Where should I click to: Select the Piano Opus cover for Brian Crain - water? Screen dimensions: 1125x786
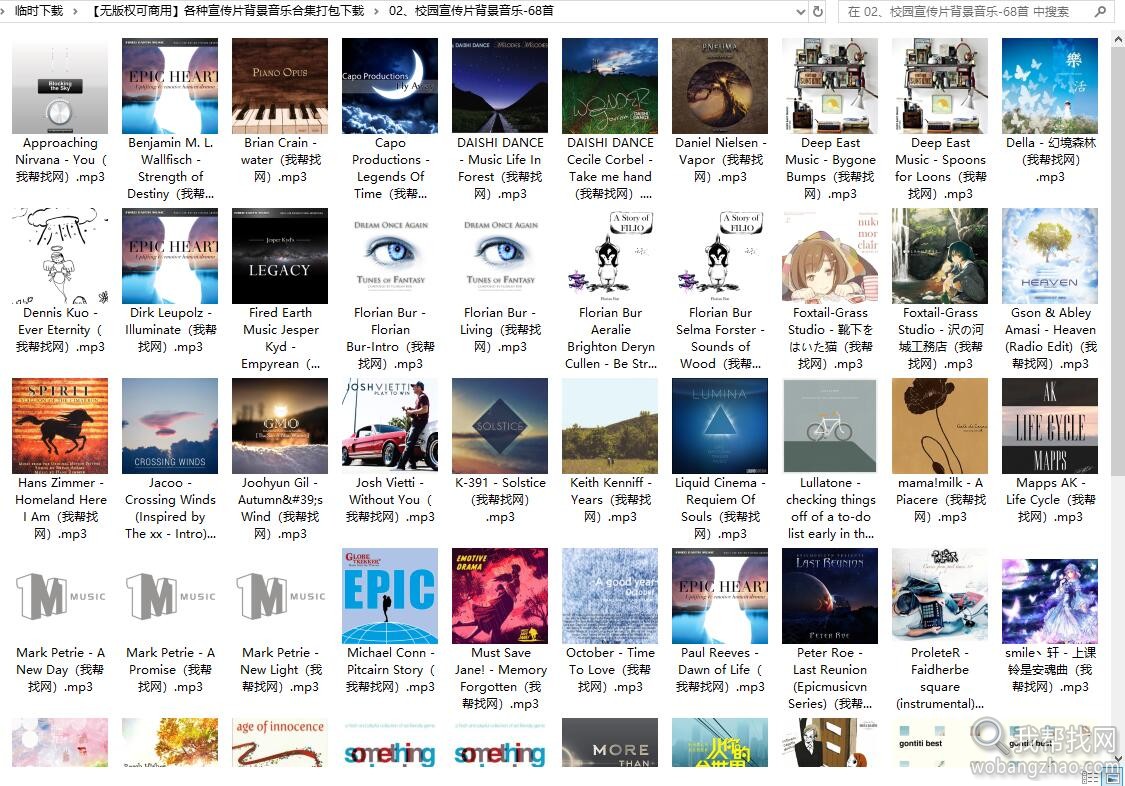(x=280, y=86)
